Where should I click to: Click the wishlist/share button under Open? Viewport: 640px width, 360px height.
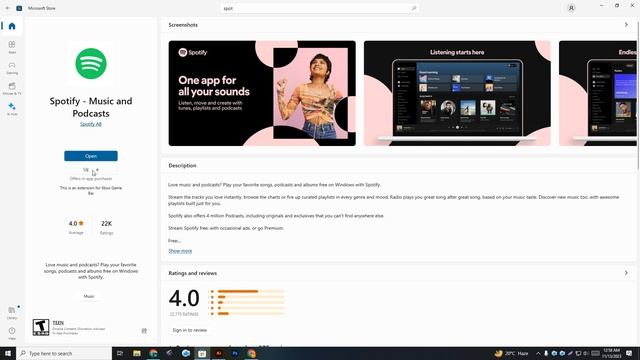click(x=91, y=170)
